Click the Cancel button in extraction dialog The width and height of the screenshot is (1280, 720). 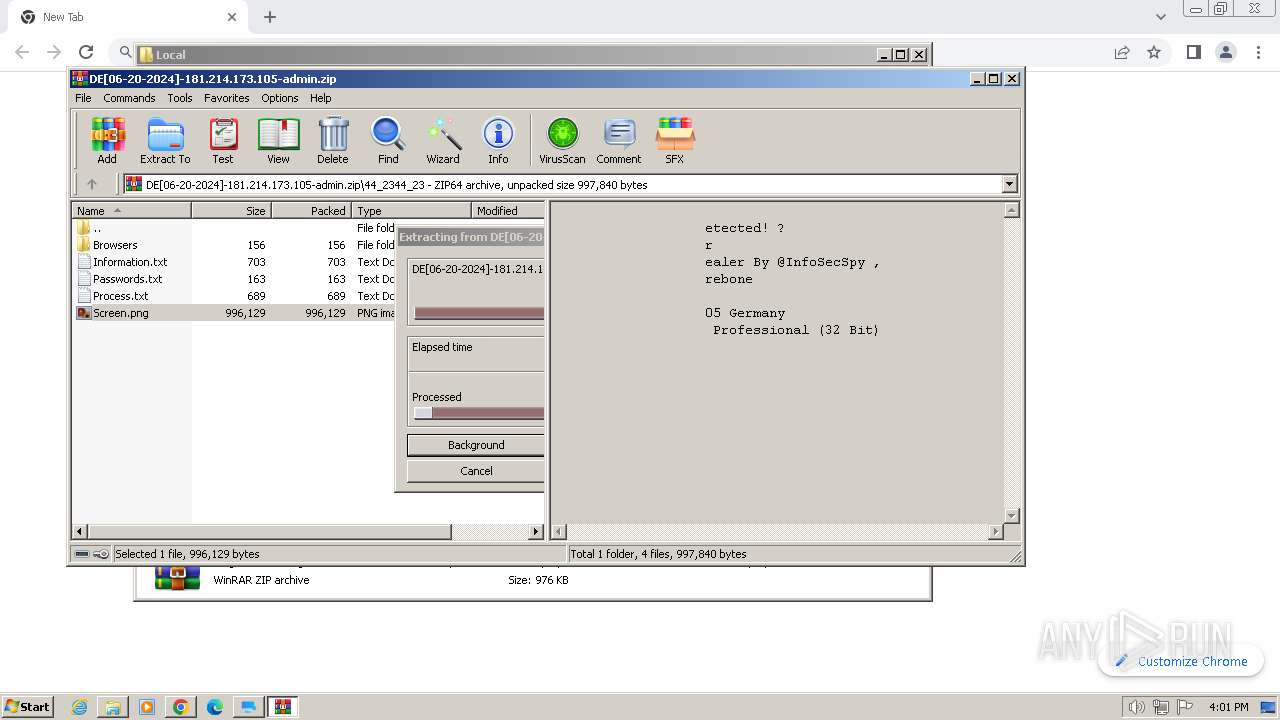click(476, 471)
